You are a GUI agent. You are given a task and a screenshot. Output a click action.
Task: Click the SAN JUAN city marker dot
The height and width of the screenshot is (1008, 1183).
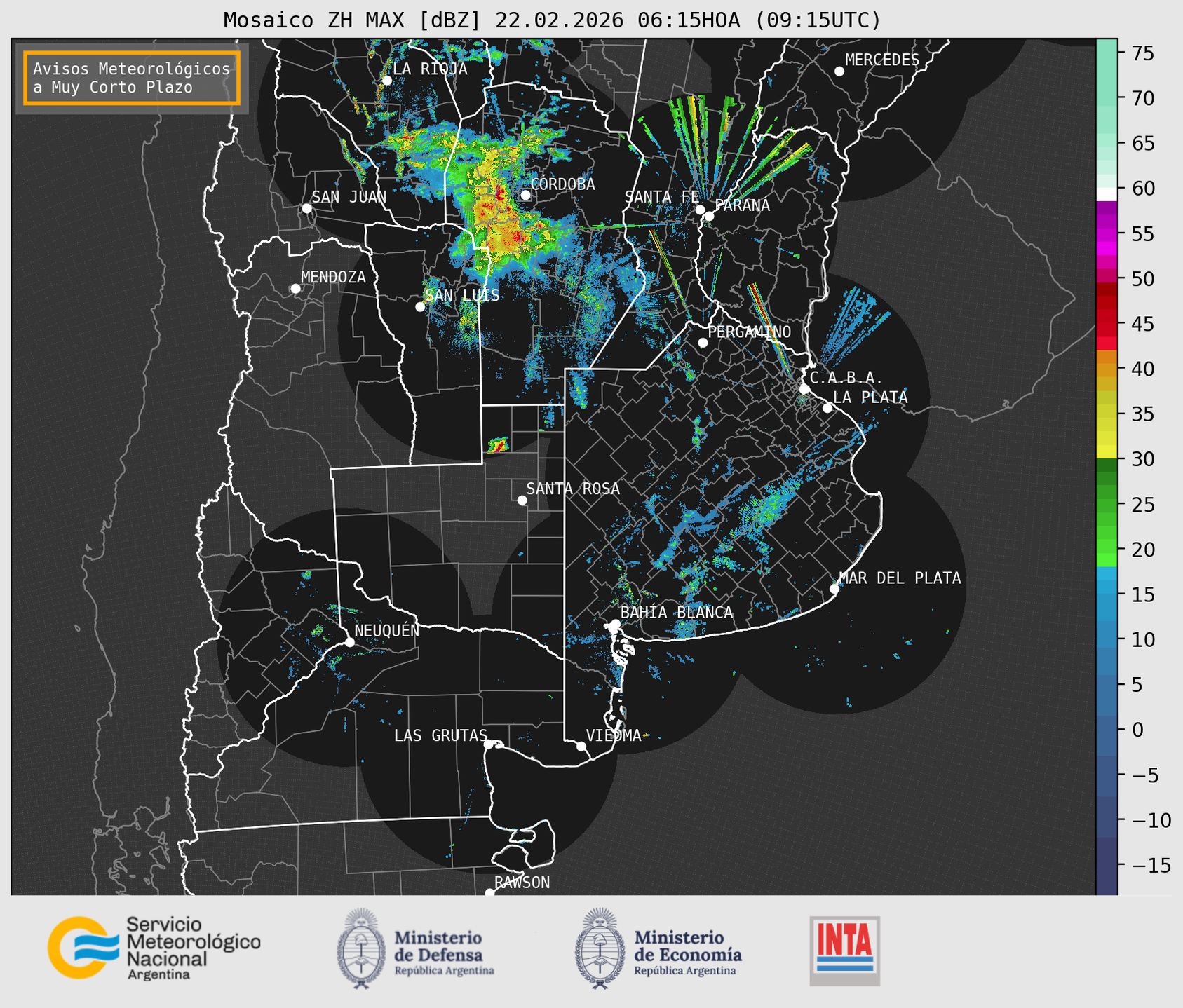point(306,208)
